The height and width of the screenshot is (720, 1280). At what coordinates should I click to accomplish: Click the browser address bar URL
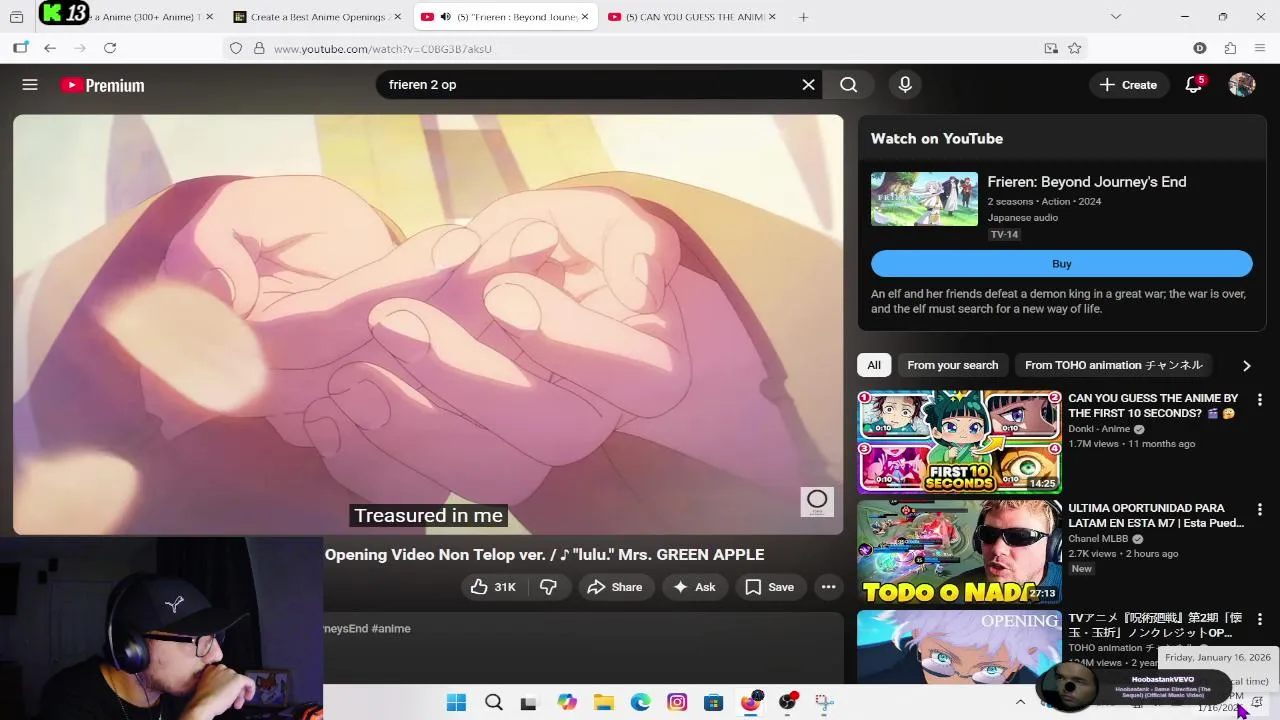pos(382,48)
